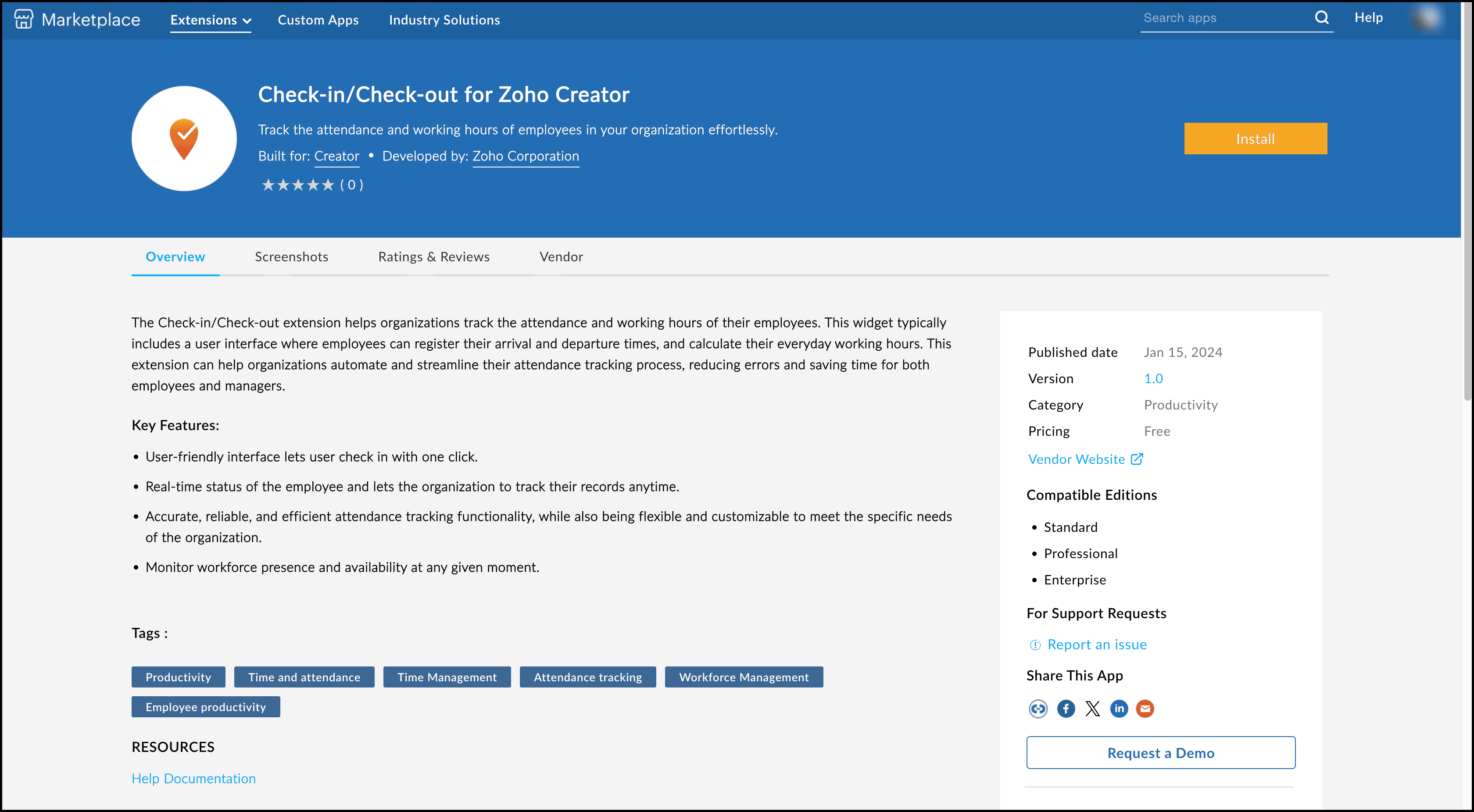The image size is (1474, 812).
Task: Share the app on LinkedIn
Action: (1119, 709)
